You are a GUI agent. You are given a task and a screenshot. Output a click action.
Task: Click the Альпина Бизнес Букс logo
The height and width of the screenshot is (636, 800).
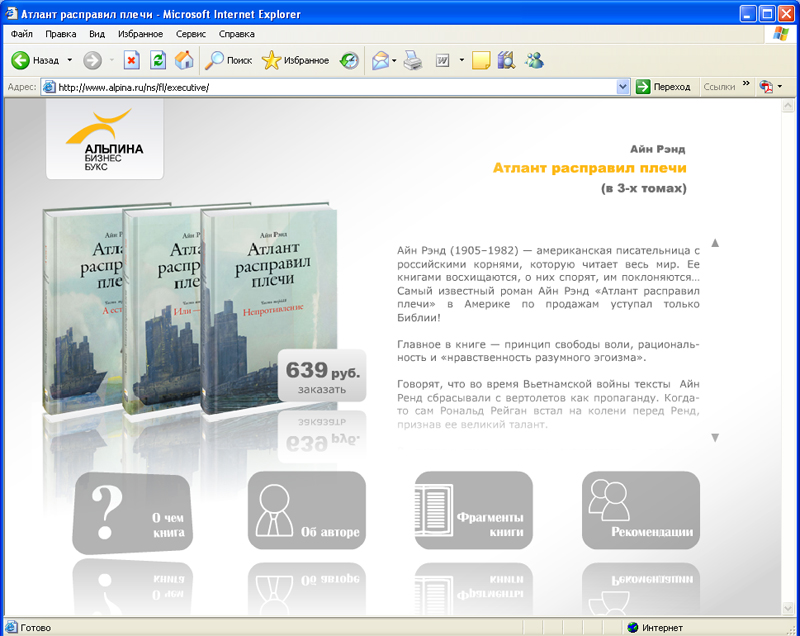click(x=105, y=139)
